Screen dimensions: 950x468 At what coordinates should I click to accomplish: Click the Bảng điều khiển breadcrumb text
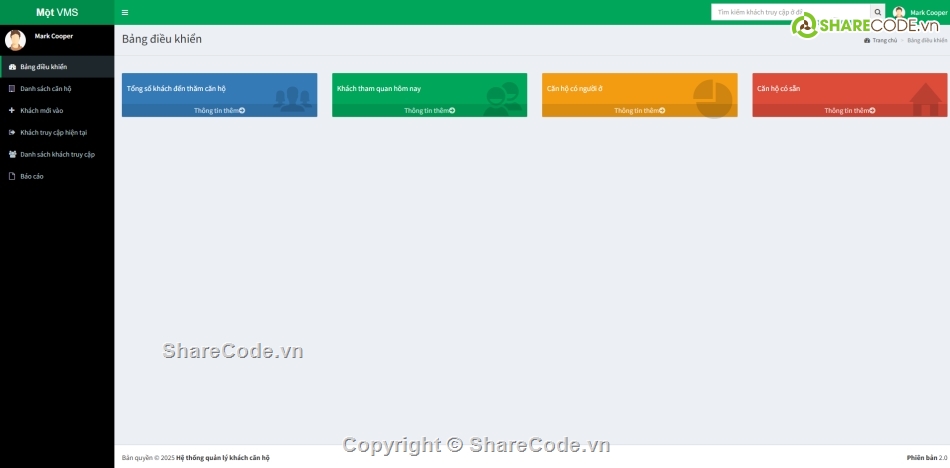pos(928,40)
